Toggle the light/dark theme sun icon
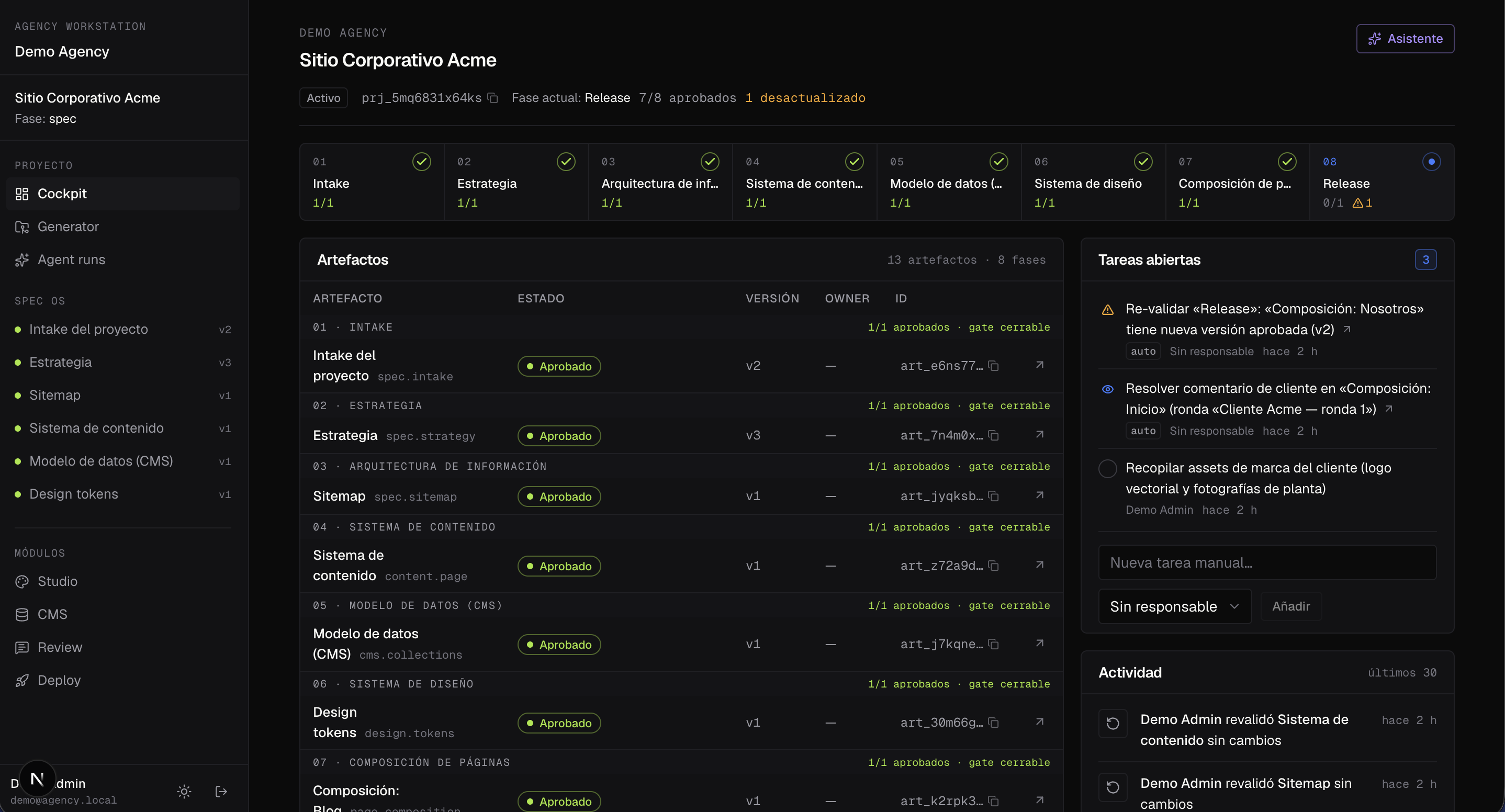This screenshot has width=1505, height=812. pyautogui.click(x=184, y=792)
